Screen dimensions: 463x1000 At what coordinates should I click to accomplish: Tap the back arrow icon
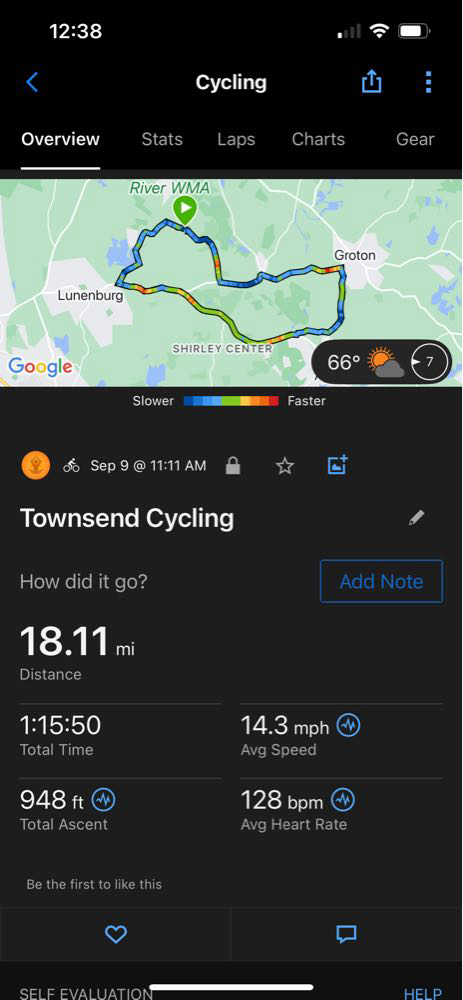[x=32, y=82]
